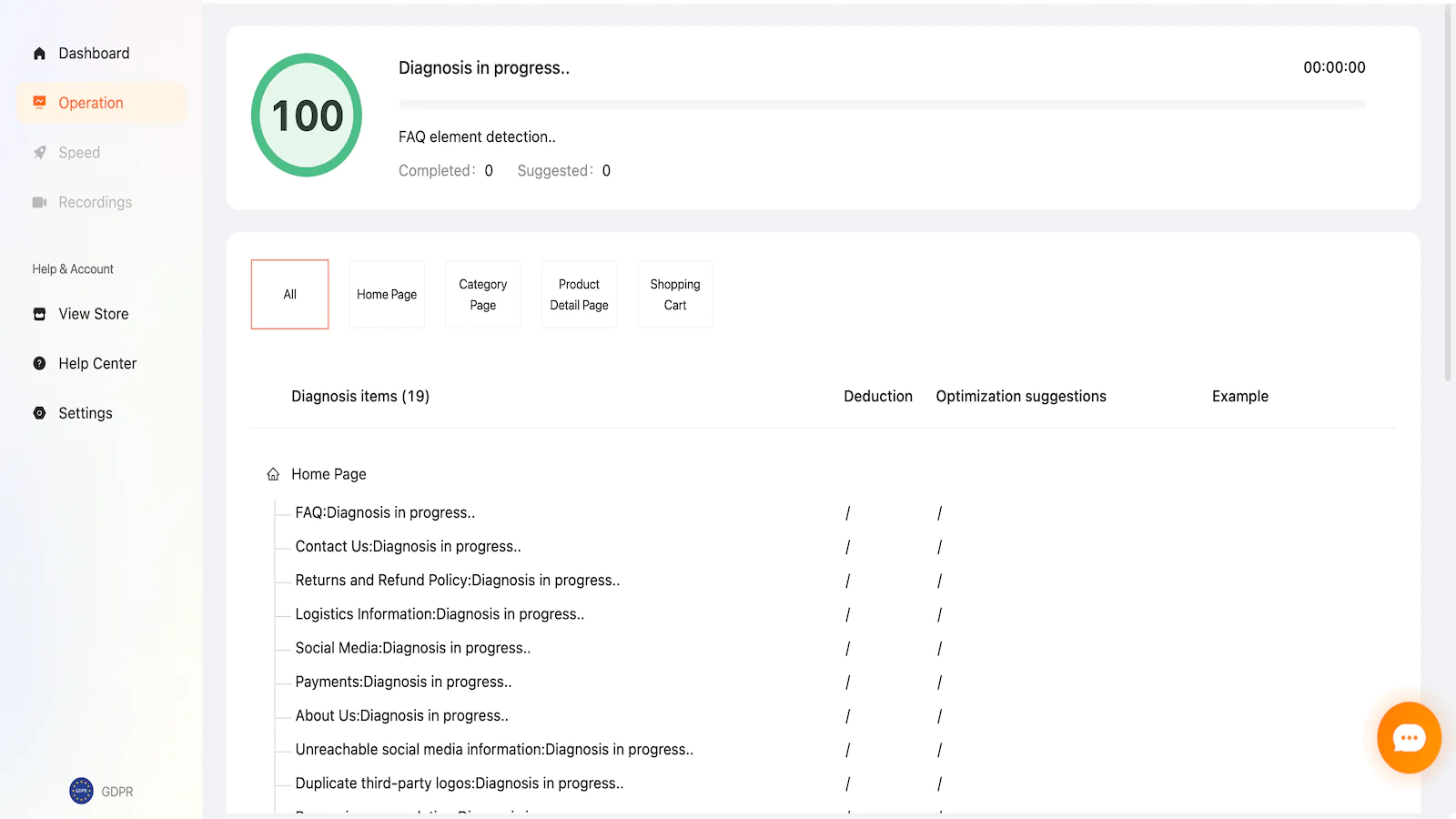The height and width of the screenshot is (819, 1456).
Task: Open the orange live chat bubble
Action: click(1408, 737)
